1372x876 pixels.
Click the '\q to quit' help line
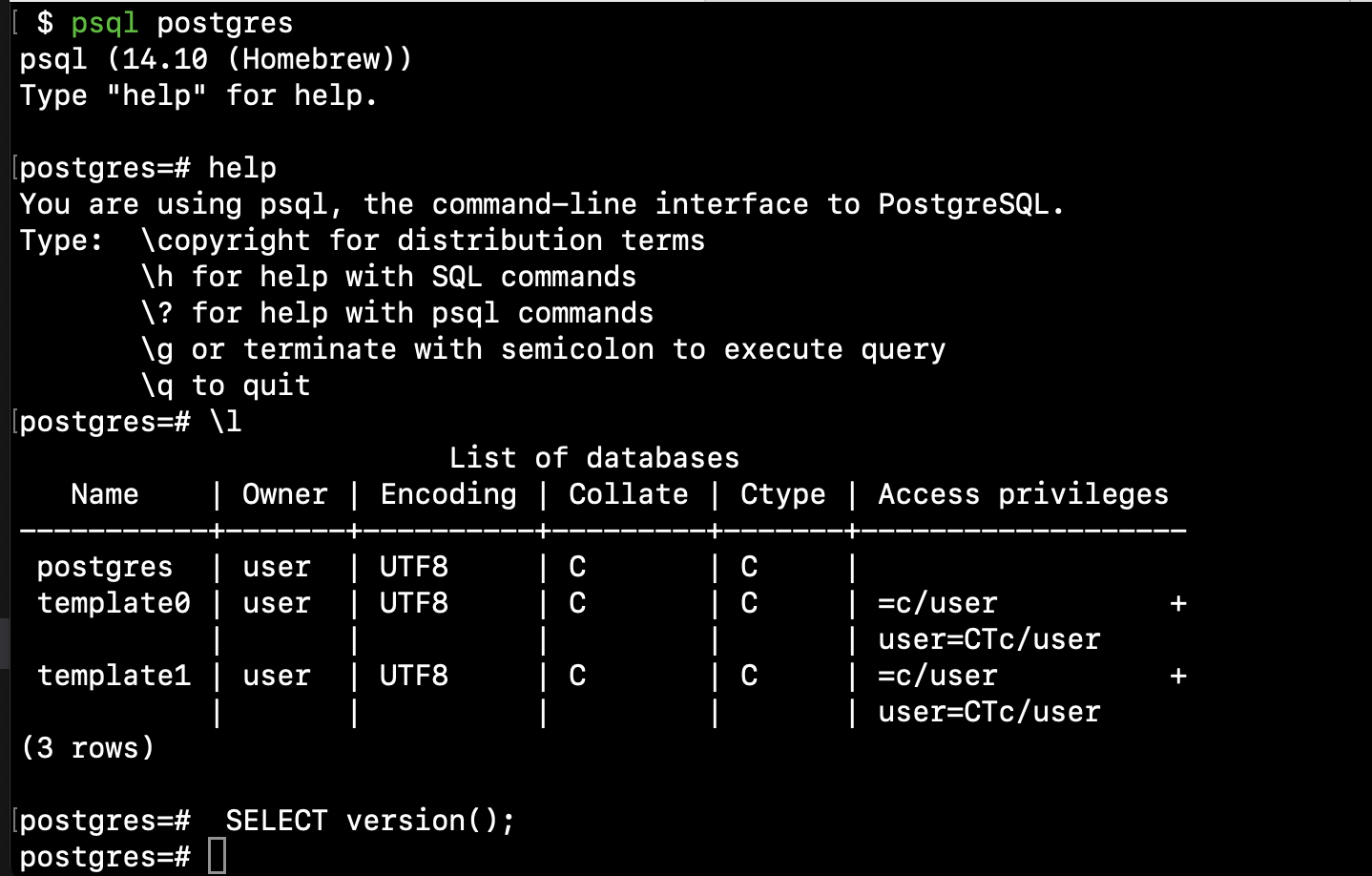point(226,386)
